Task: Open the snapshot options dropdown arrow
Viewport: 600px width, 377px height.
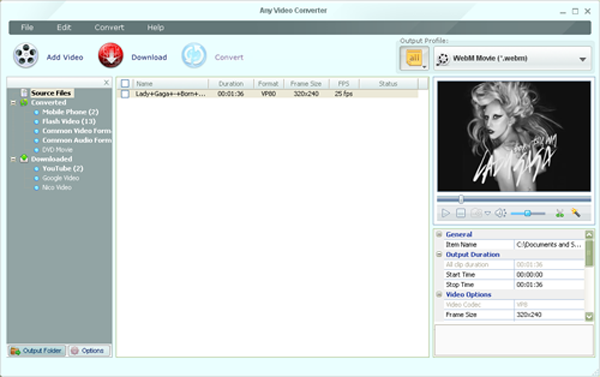Action: coord(488,213)
